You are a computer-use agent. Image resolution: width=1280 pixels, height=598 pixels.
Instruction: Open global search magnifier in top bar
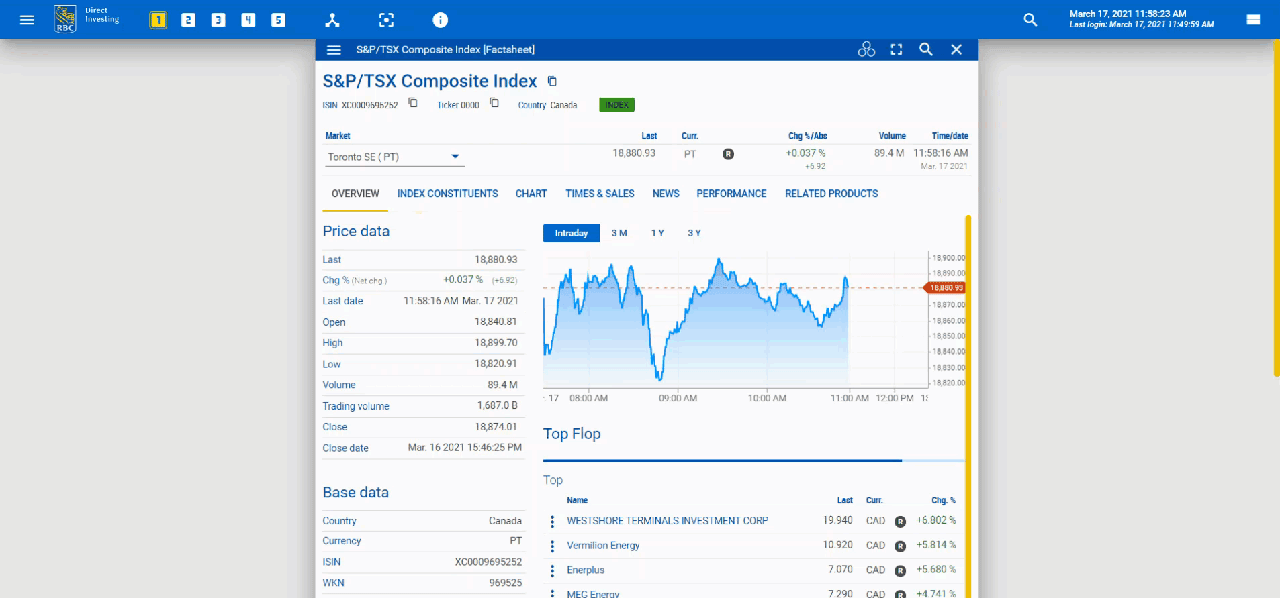[1030, 20]
